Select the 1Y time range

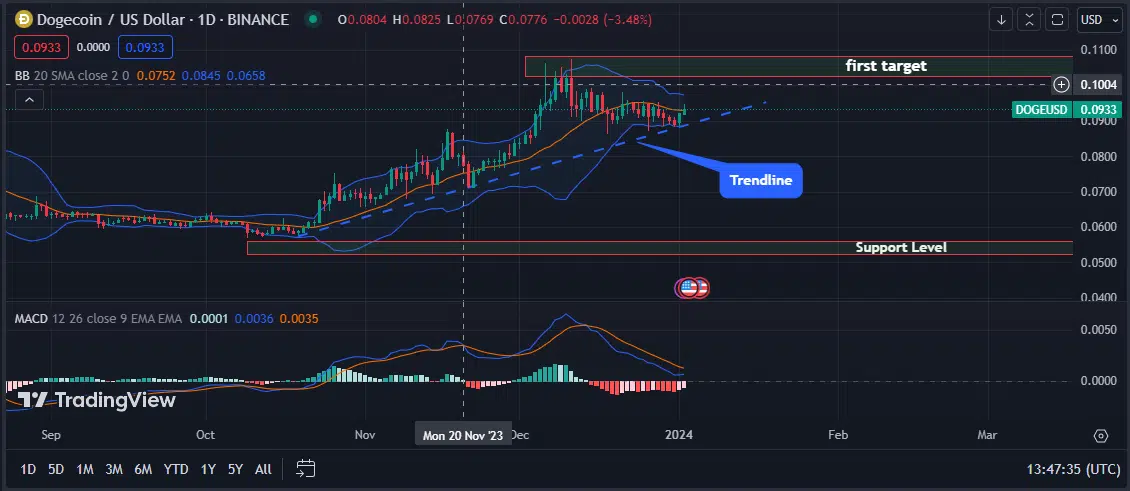[x=208, y=469]
